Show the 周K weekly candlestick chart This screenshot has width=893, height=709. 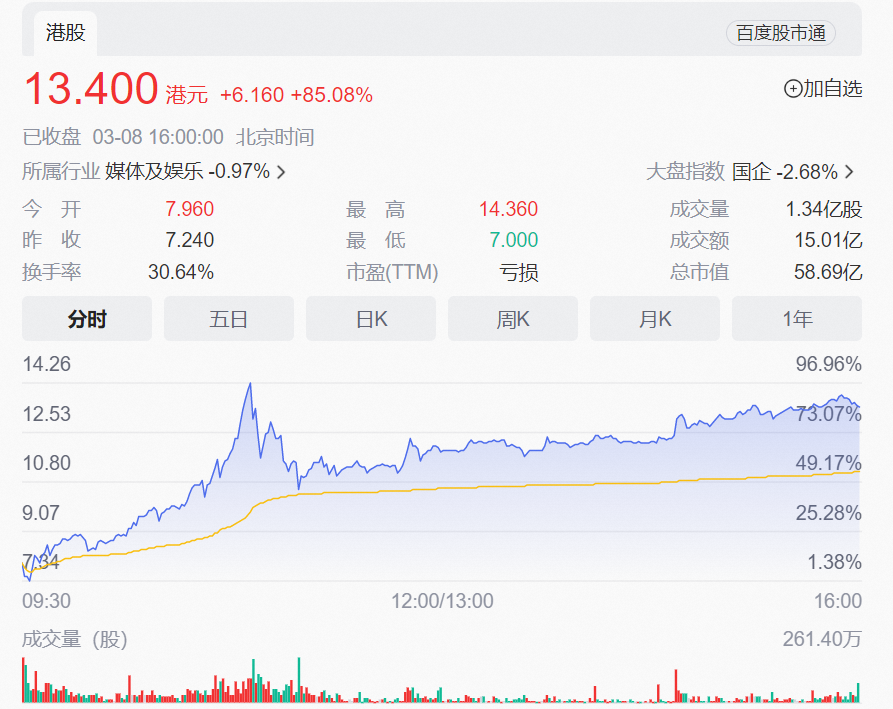click(x=513, y=319)
